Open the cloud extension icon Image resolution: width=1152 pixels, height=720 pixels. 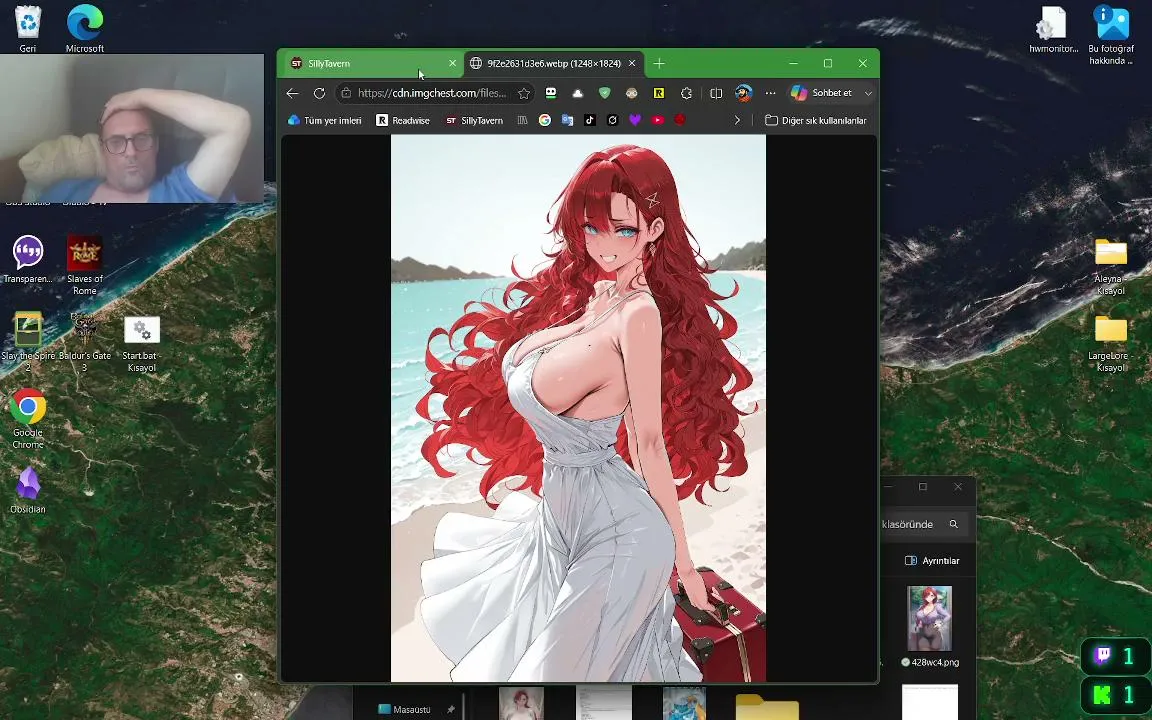coord(577,93)
